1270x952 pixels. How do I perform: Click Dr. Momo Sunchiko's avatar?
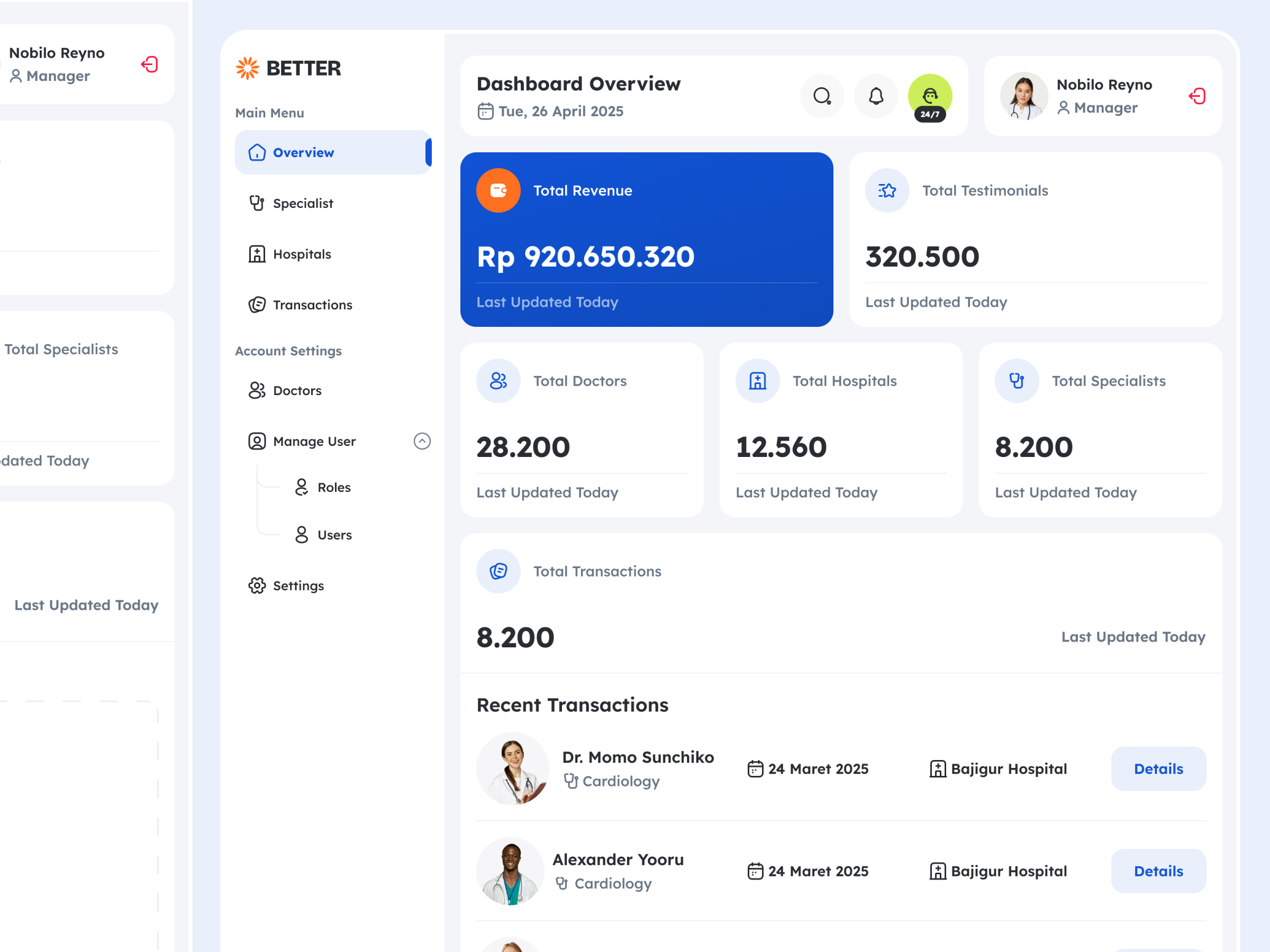(x=513, y=769)
